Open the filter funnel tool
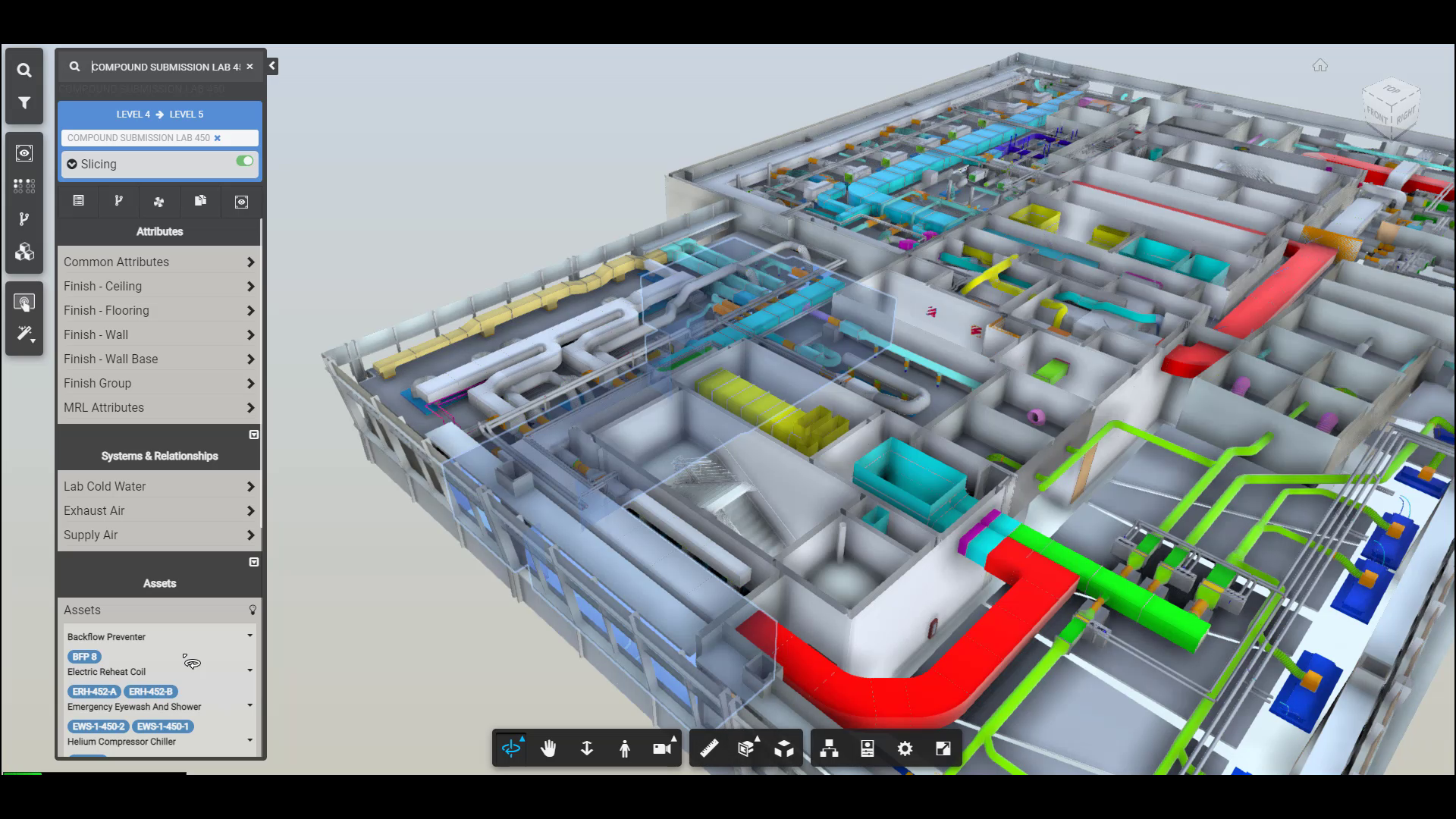The width and height of the screenshot is (1456, 819). 24,103
